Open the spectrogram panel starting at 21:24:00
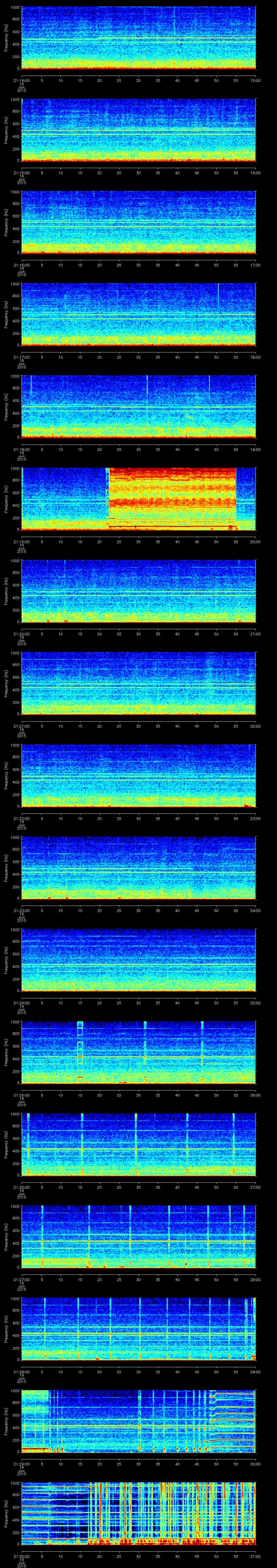 [138, 960]
